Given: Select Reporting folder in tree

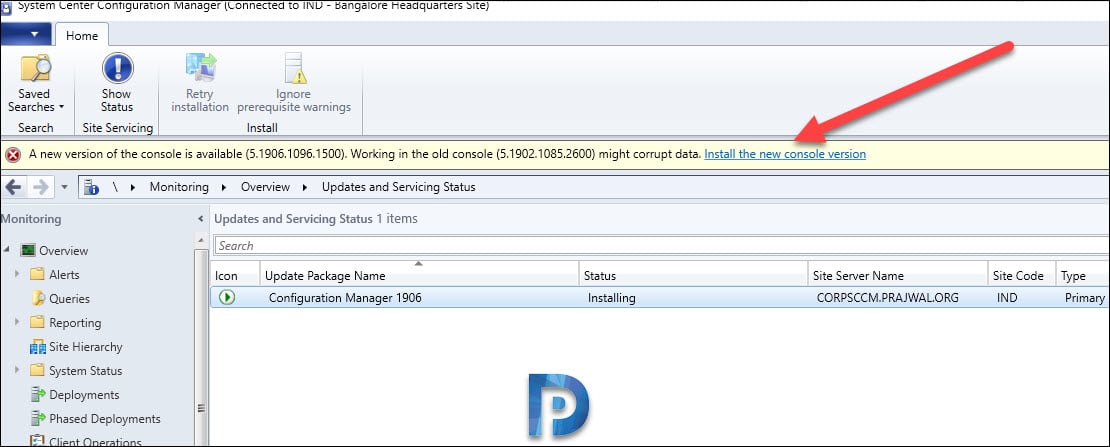Looking at the screenshot, I should [75, 323].
